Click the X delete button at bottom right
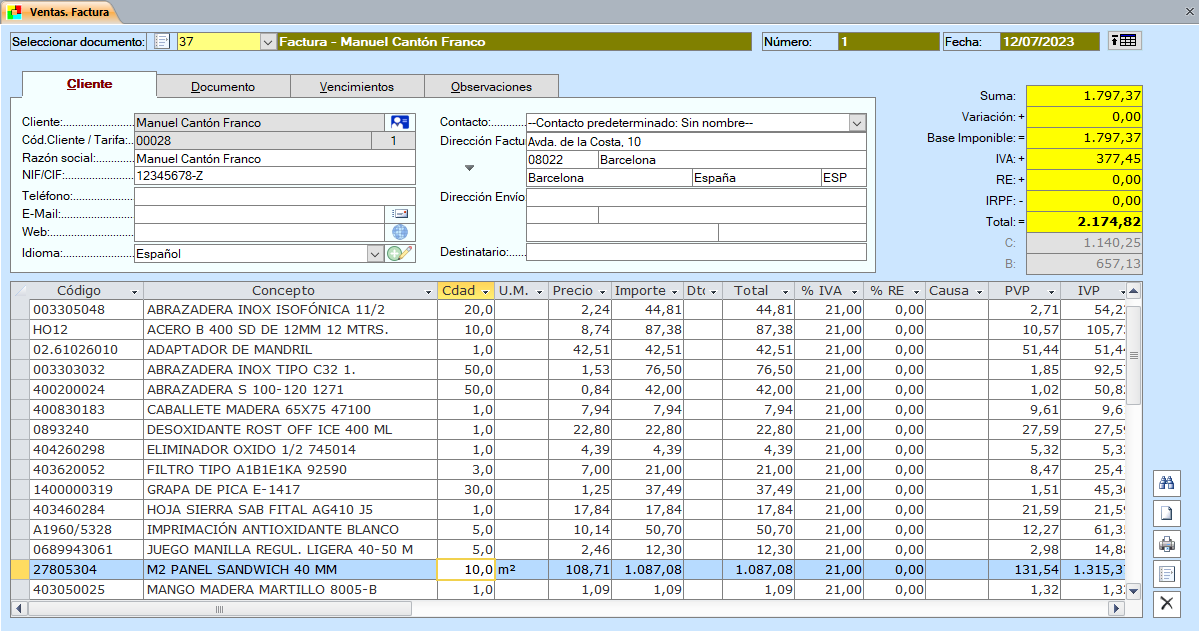 coord(1166,603)
